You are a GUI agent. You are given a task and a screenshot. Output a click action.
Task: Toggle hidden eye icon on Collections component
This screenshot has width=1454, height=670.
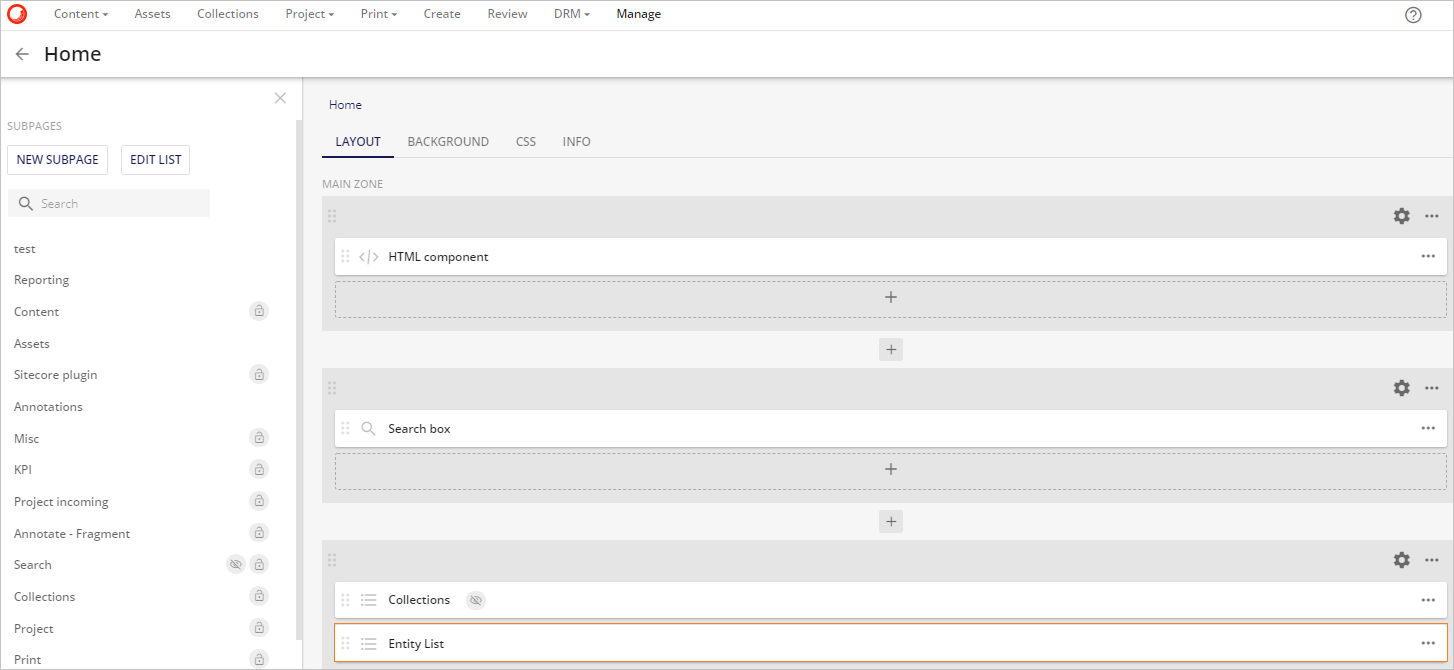click(x=476, y=600)
